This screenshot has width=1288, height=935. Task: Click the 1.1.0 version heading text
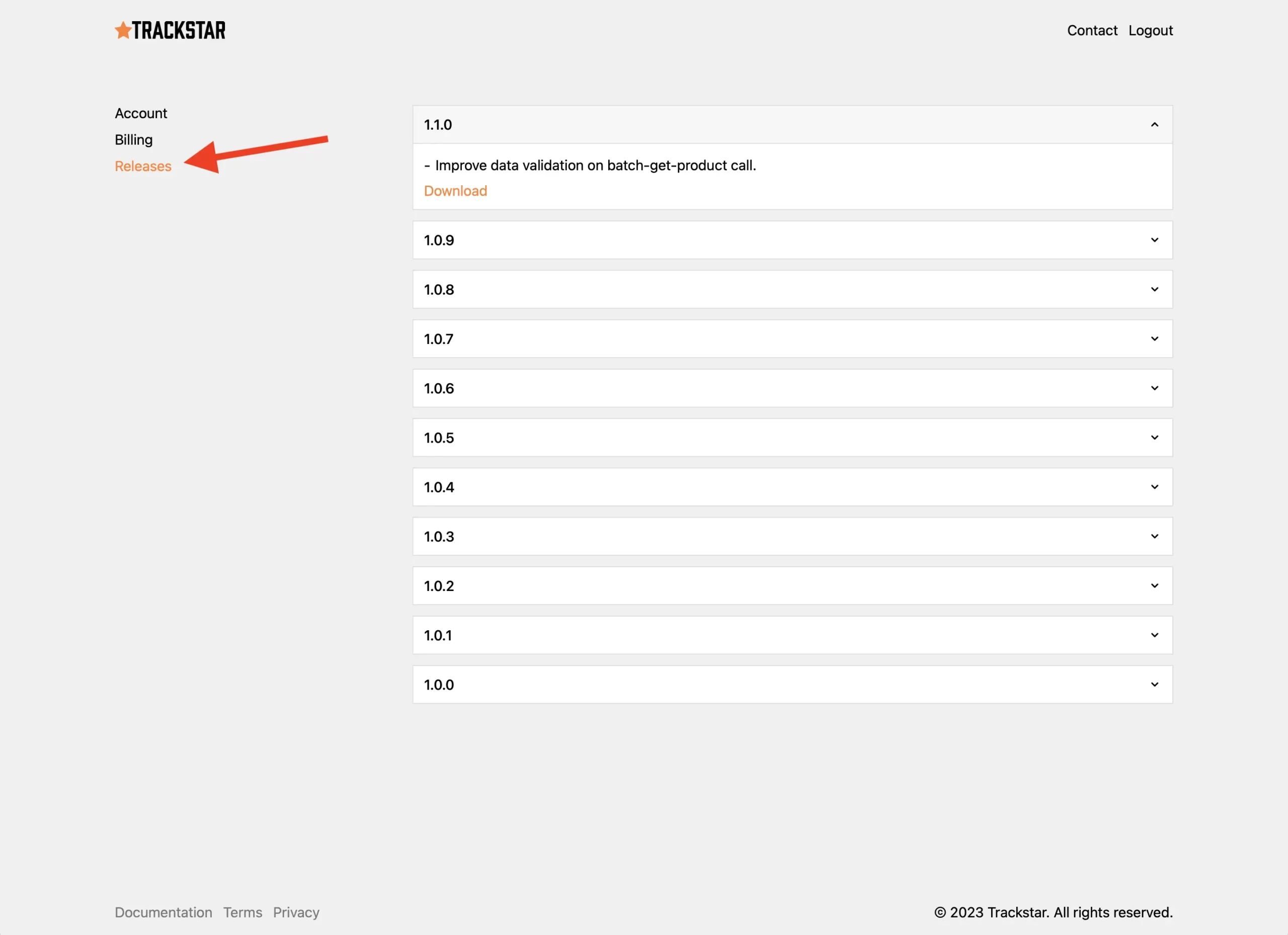[x=438, y=125]
